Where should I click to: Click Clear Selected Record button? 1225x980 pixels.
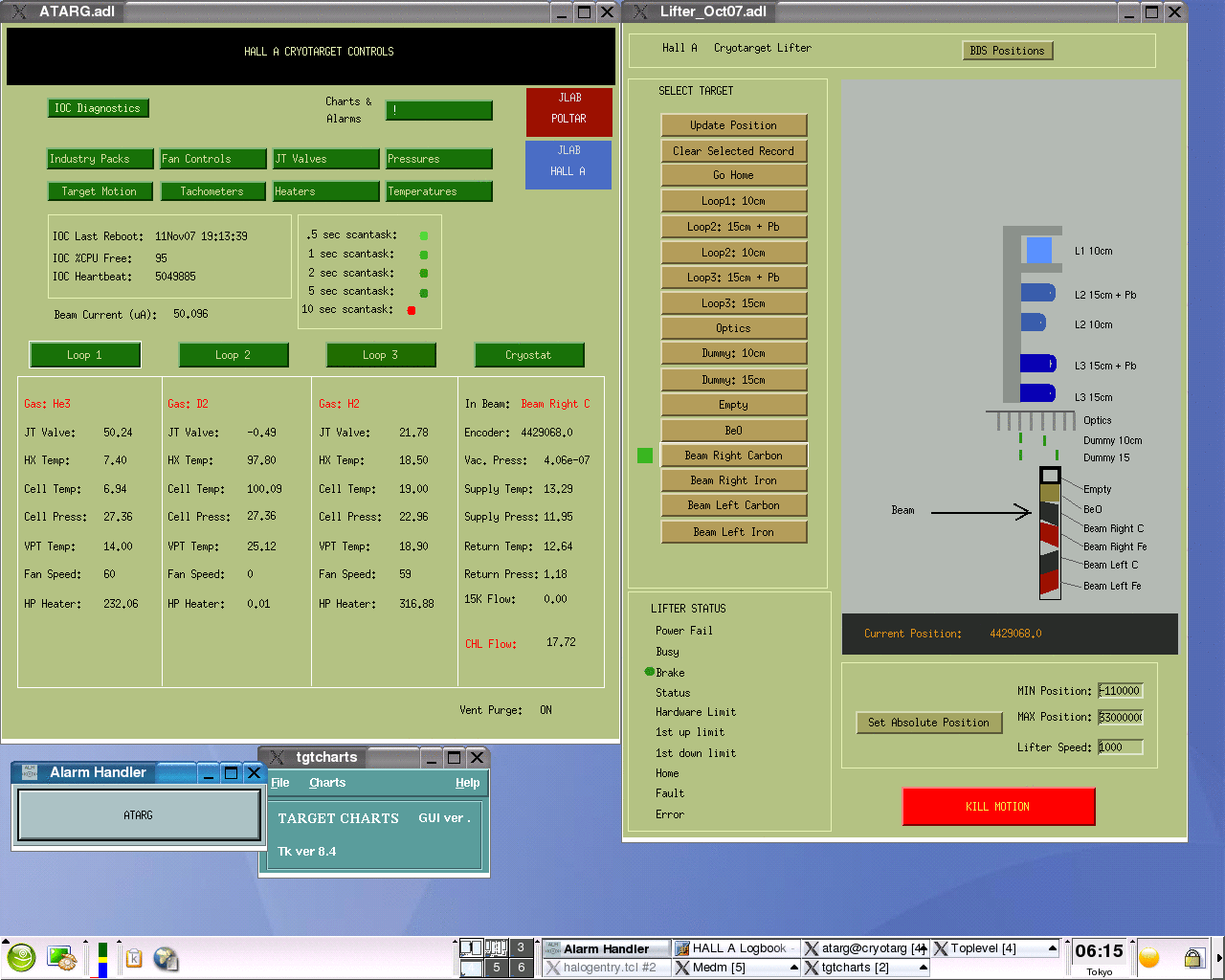tap(734, 151)
